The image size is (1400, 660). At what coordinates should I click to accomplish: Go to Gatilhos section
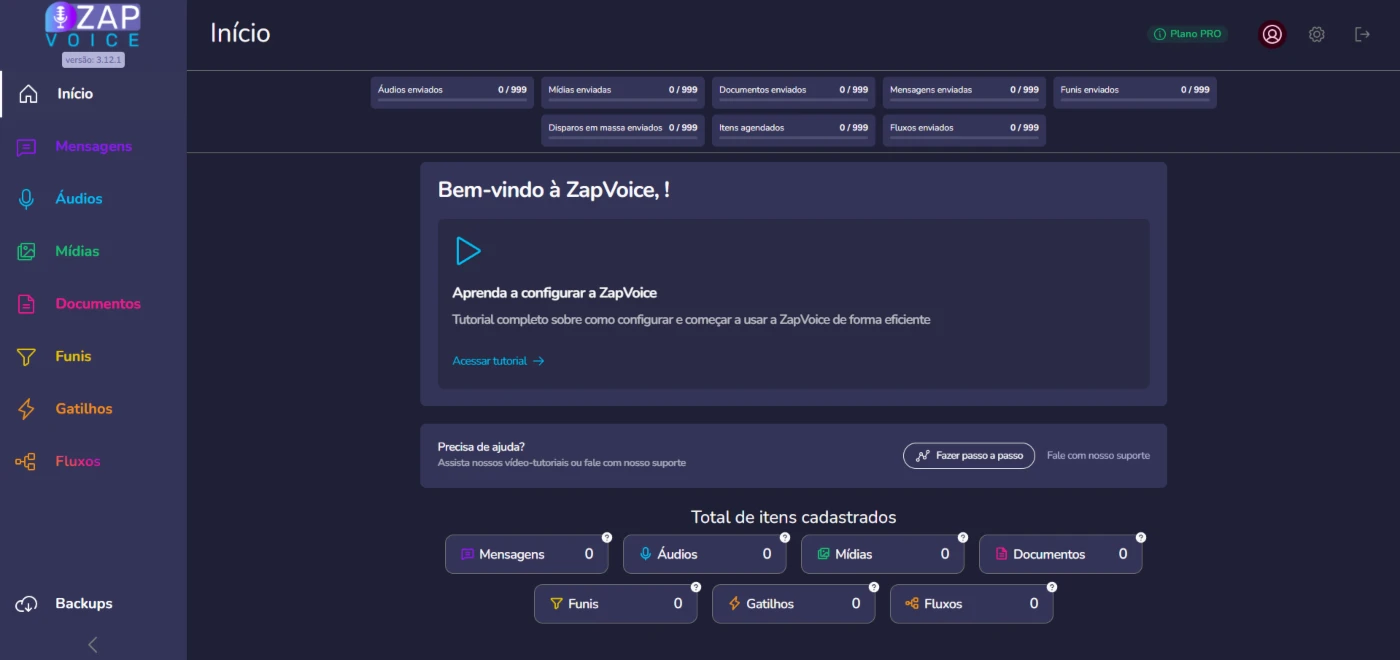coord(93,409)
